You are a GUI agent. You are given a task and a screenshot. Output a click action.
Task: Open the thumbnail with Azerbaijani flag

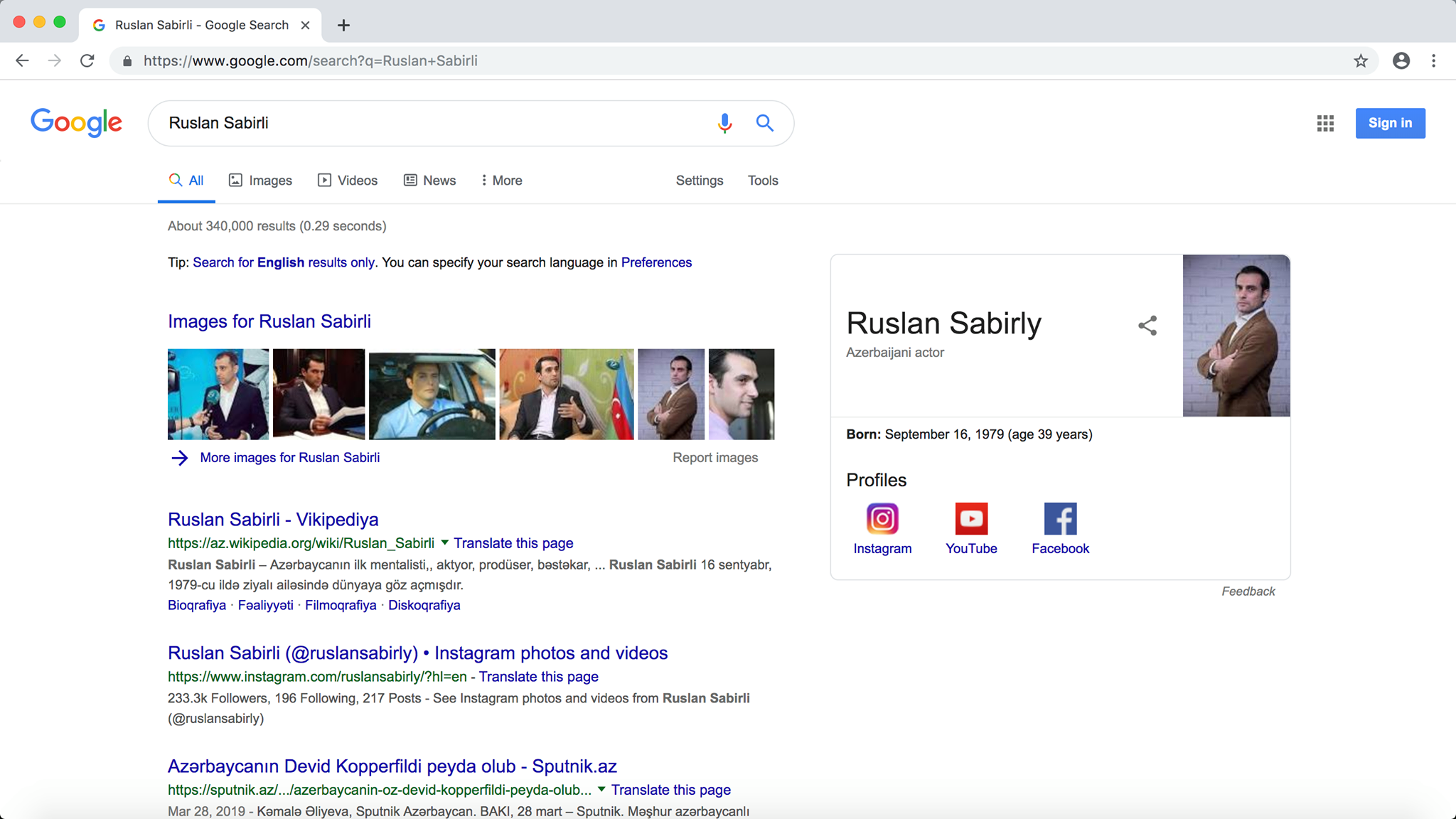[x=566, y=394]
